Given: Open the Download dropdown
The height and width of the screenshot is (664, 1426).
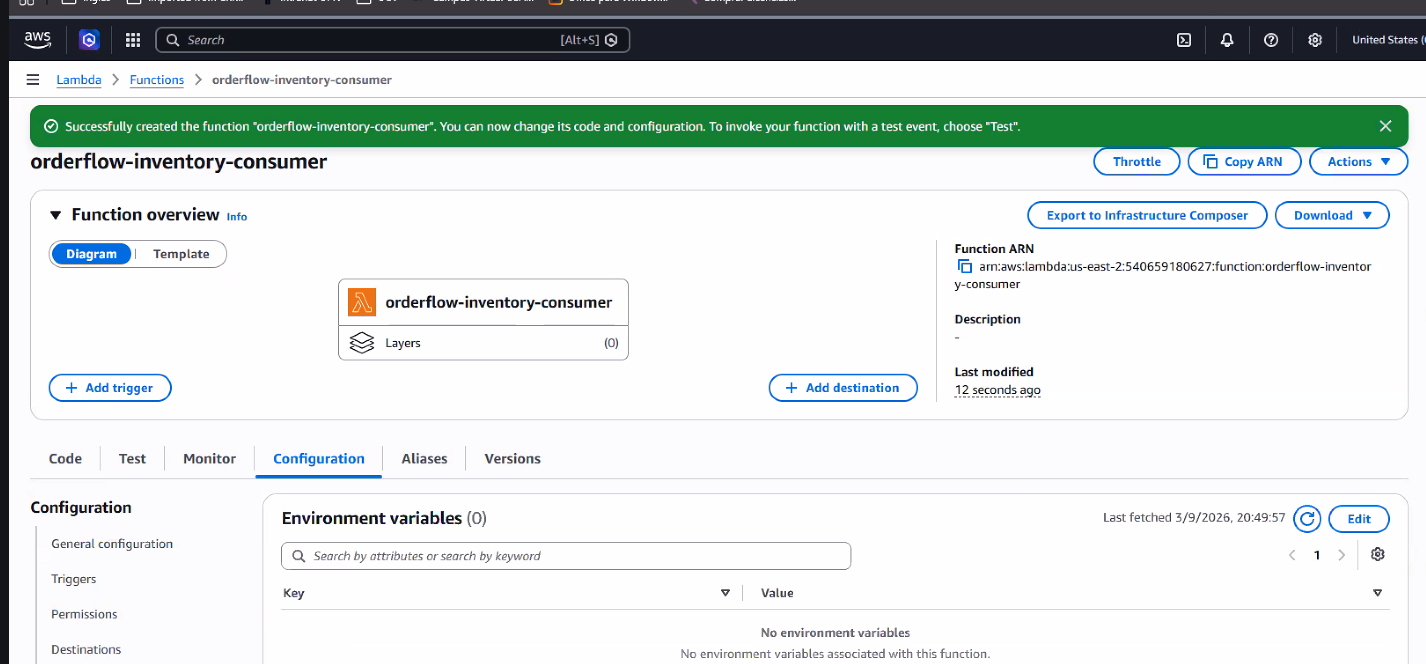Looking at the screenshot, I should [x=1332, y=215].
